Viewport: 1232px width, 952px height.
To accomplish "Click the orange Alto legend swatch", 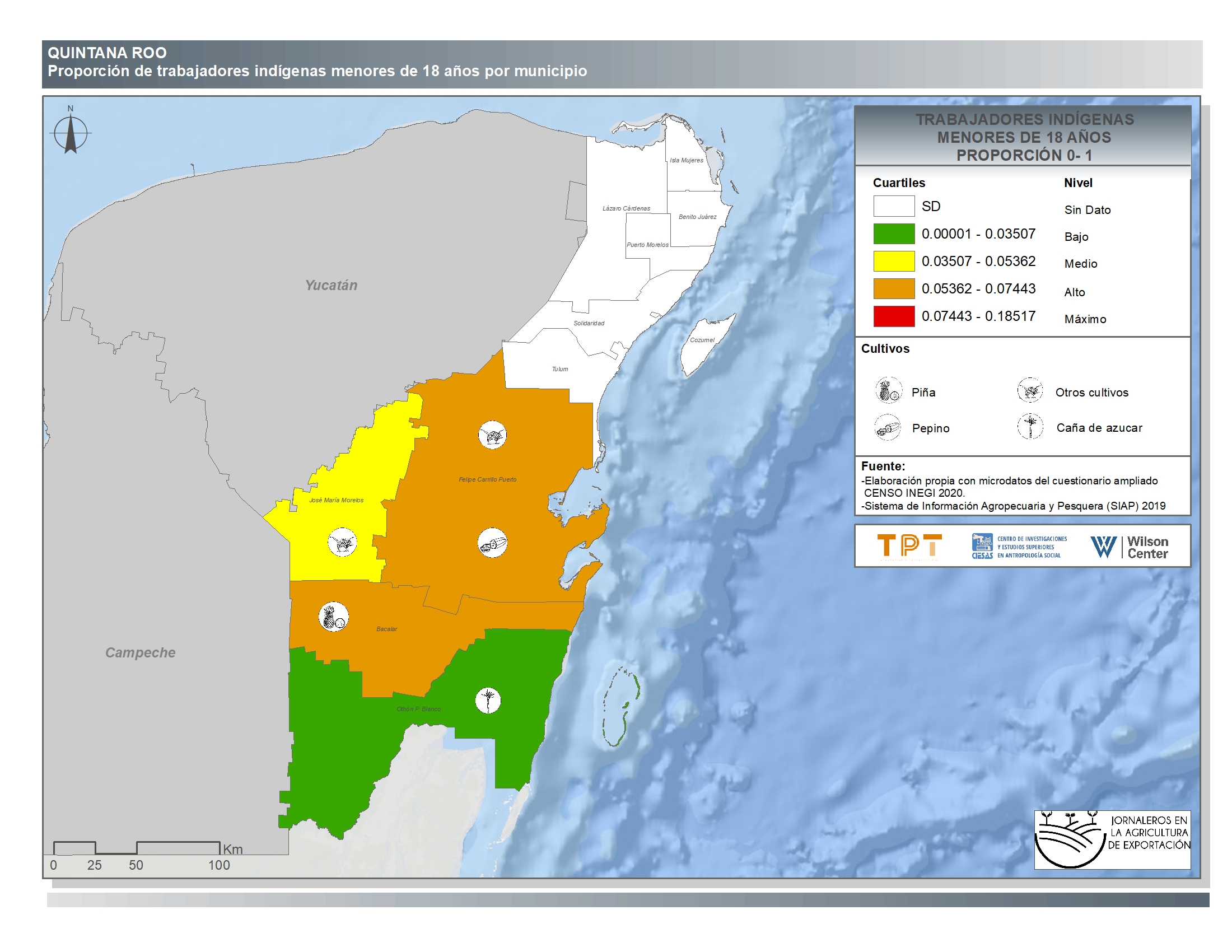I will 894,289.
